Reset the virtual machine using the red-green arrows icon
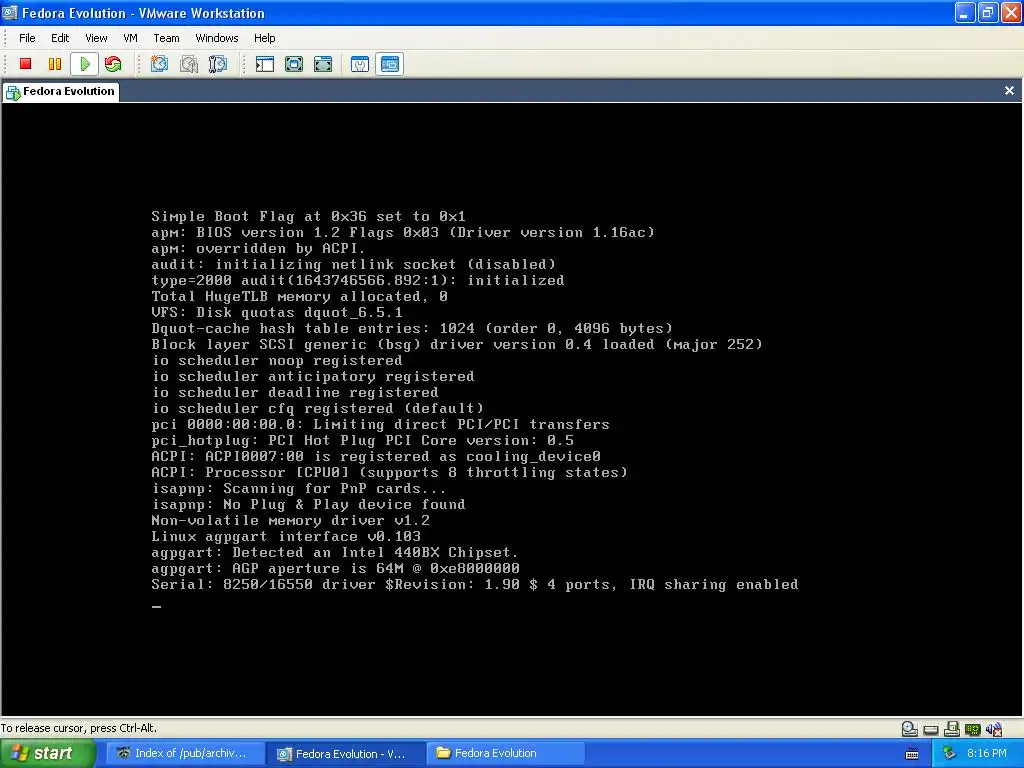 pyautogui.click(x=113, y=64)
